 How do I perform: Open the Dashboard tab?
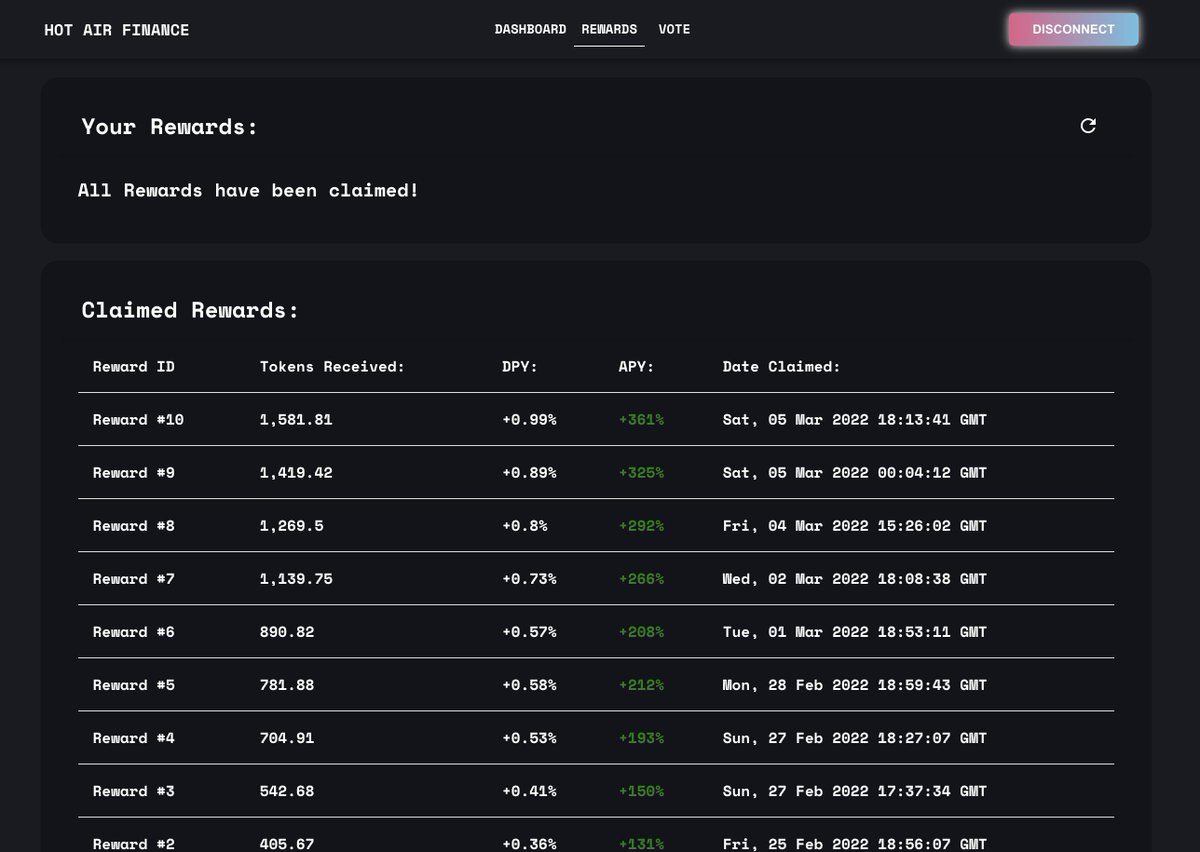tap(530, 29)
